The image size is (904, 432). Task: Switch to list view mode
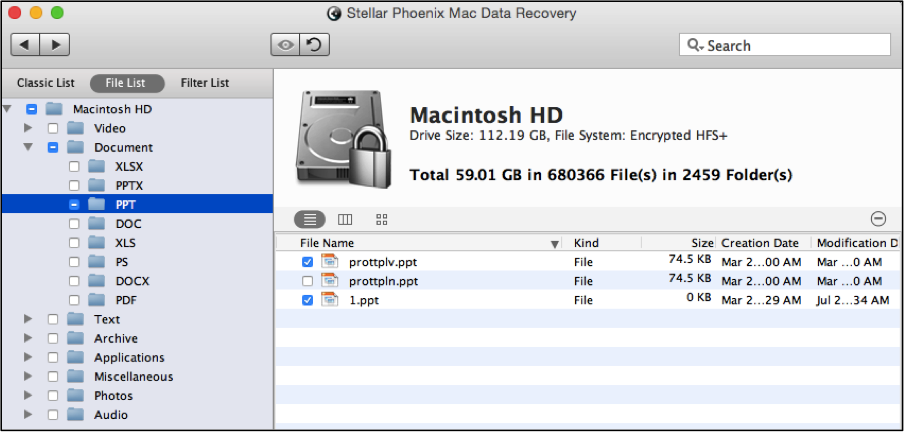pyautogui.click(x=310, y=219)
